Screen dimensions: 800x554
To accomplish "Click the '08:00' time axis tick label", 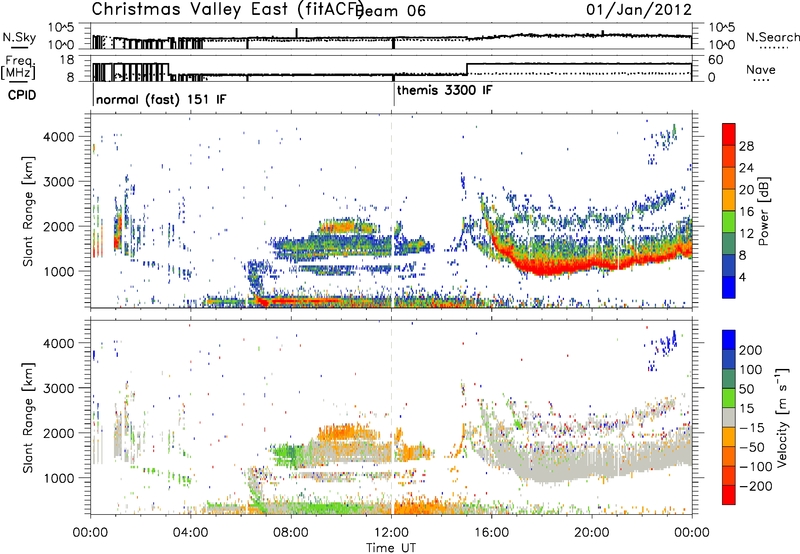I will [x=291, y=533].
